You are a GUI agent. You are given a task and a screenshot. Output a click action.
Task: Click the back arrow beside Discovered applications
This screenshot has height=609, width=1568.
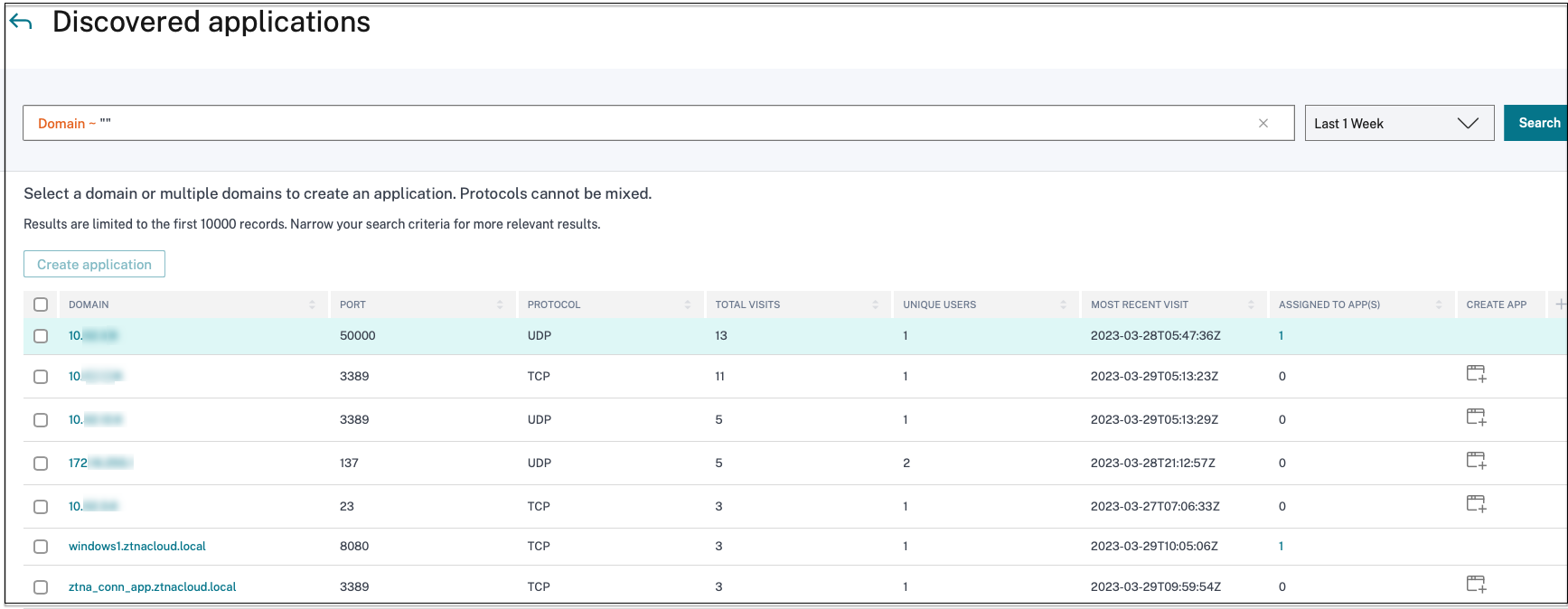[x=21, y=23]
